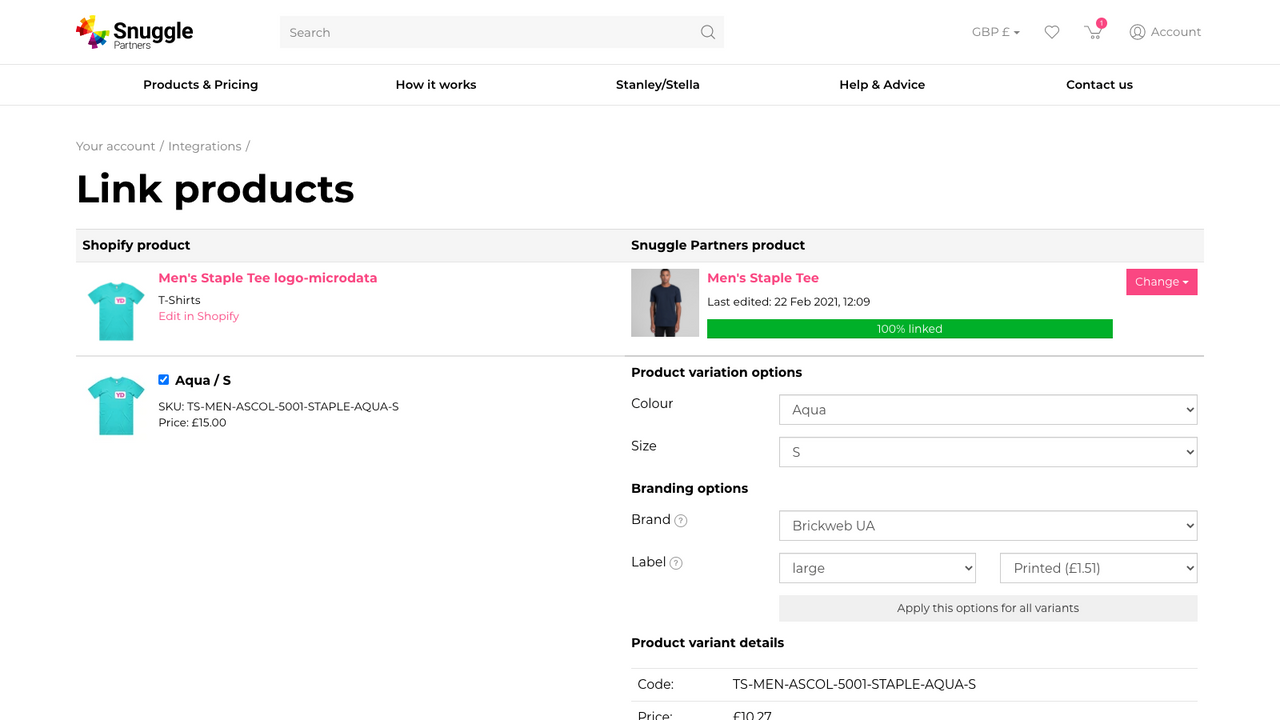
Task: Open the Change dropdown button
Action: tap(1161, 282)
